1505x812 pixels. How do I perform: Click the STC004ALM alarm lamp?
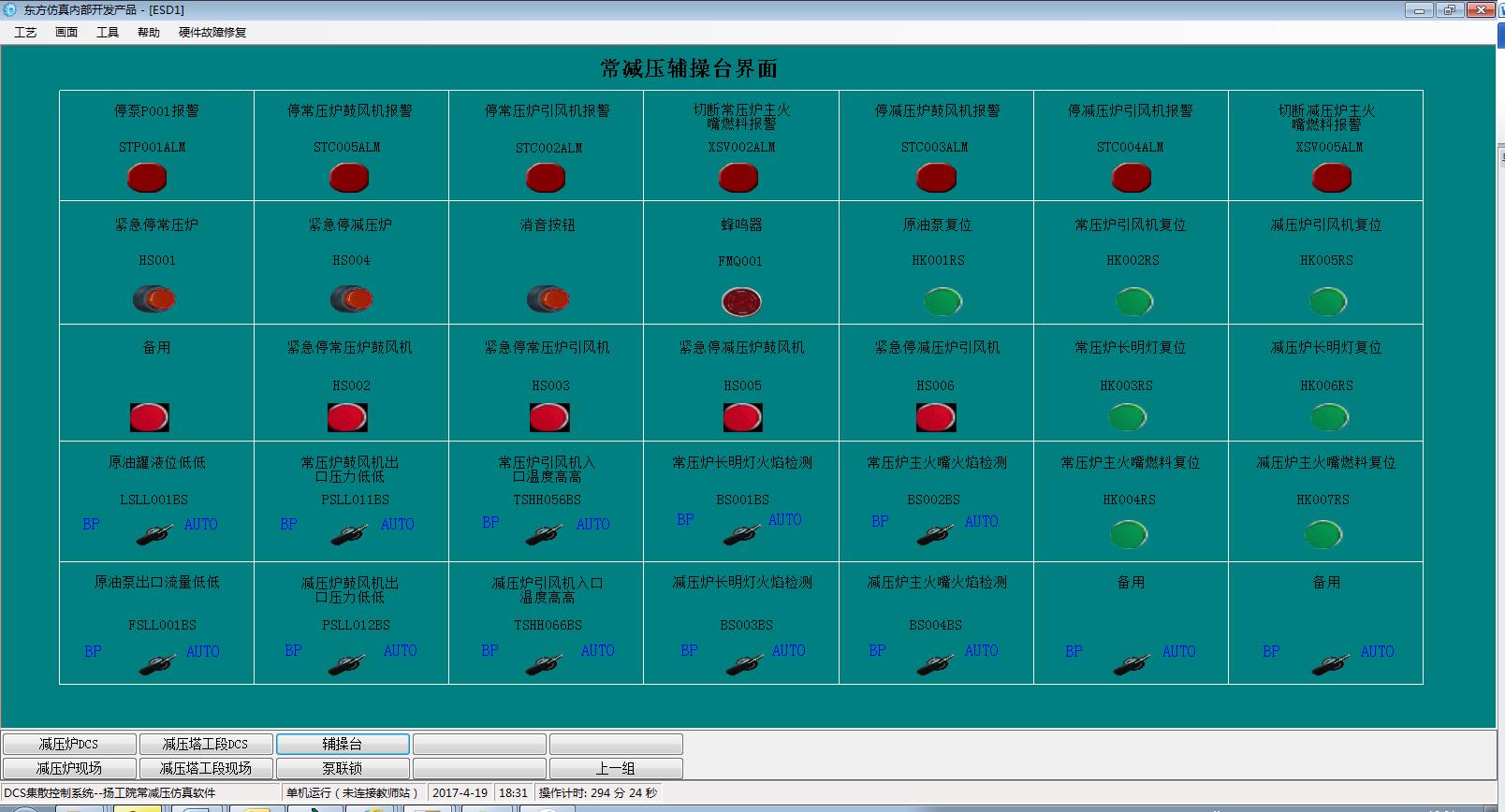pyautogui.click(x=1132, y=177)
